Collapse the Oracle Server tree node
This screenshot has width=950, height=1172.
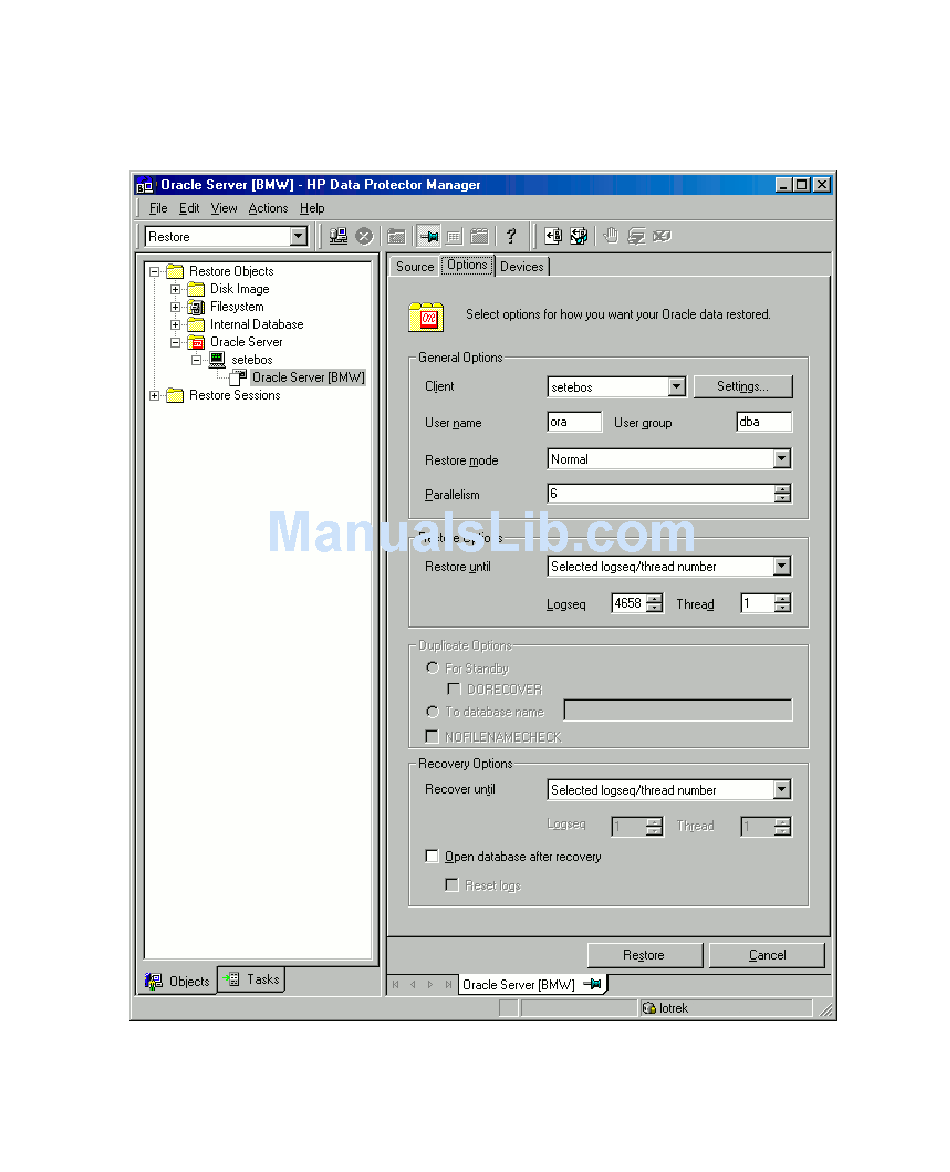point(175,342)
